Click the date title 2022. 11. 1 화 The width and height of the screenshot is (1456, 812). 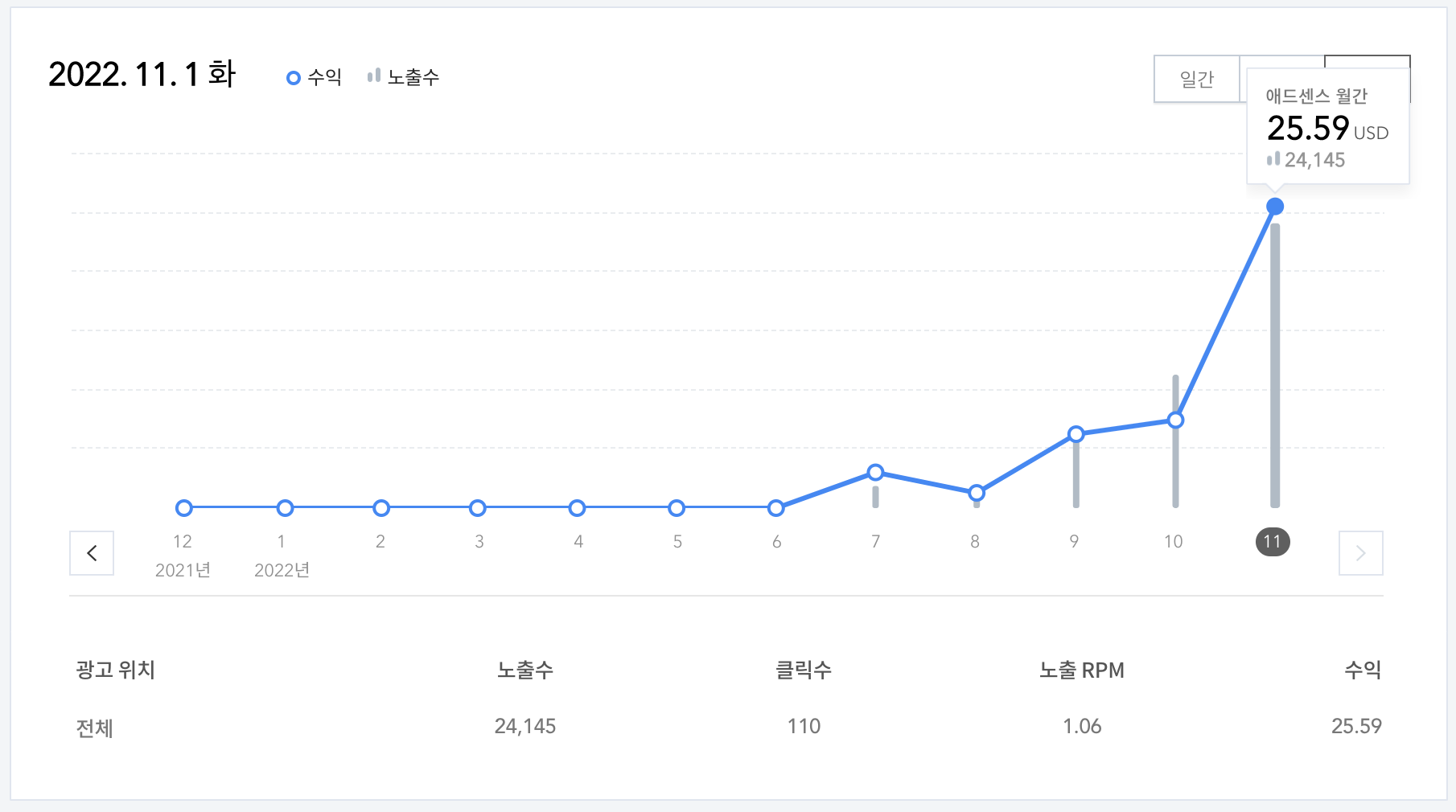click(142, 74)
